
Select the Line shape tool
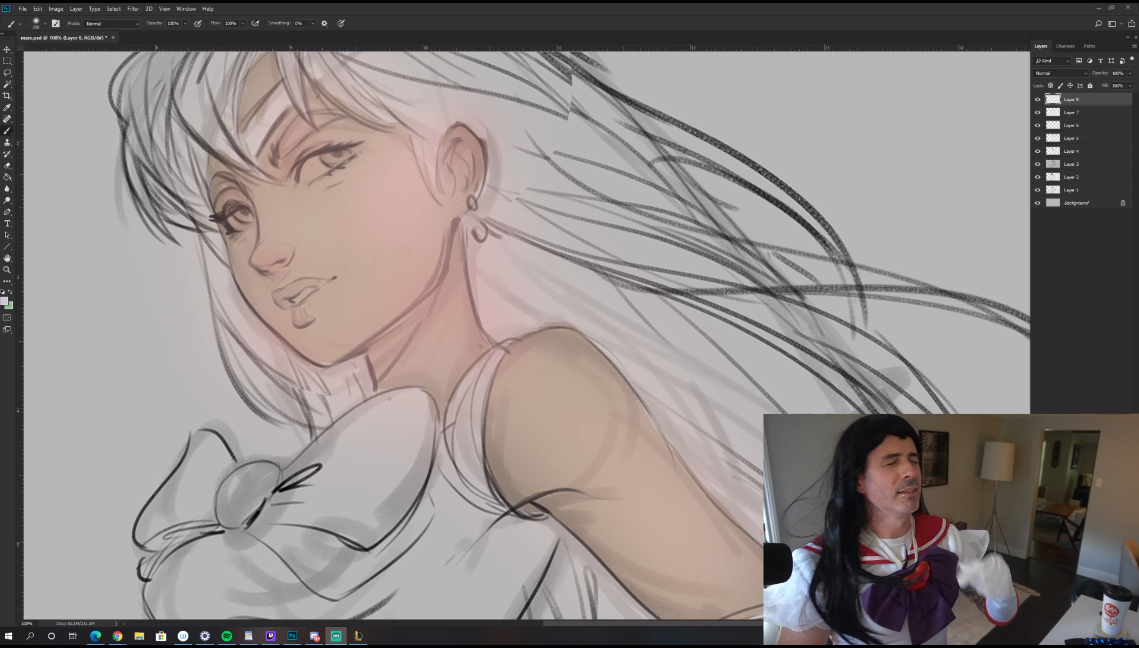point(7,247)
